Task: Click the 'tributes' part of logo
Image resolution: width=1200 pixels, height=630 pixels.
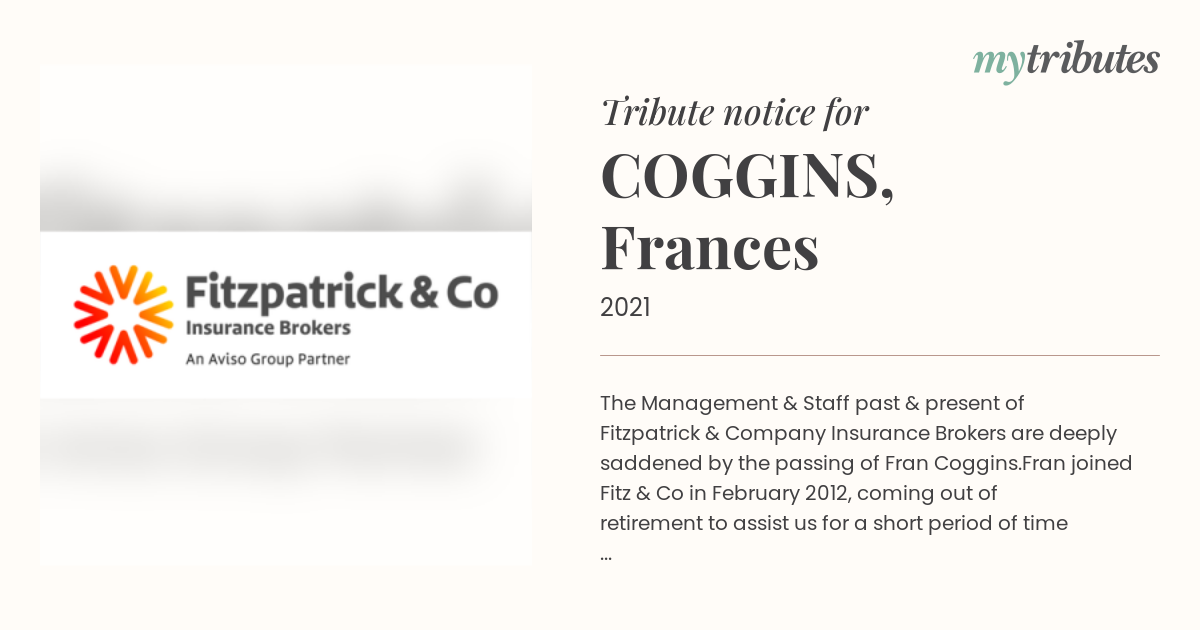Action: (x=1093, y=60)
